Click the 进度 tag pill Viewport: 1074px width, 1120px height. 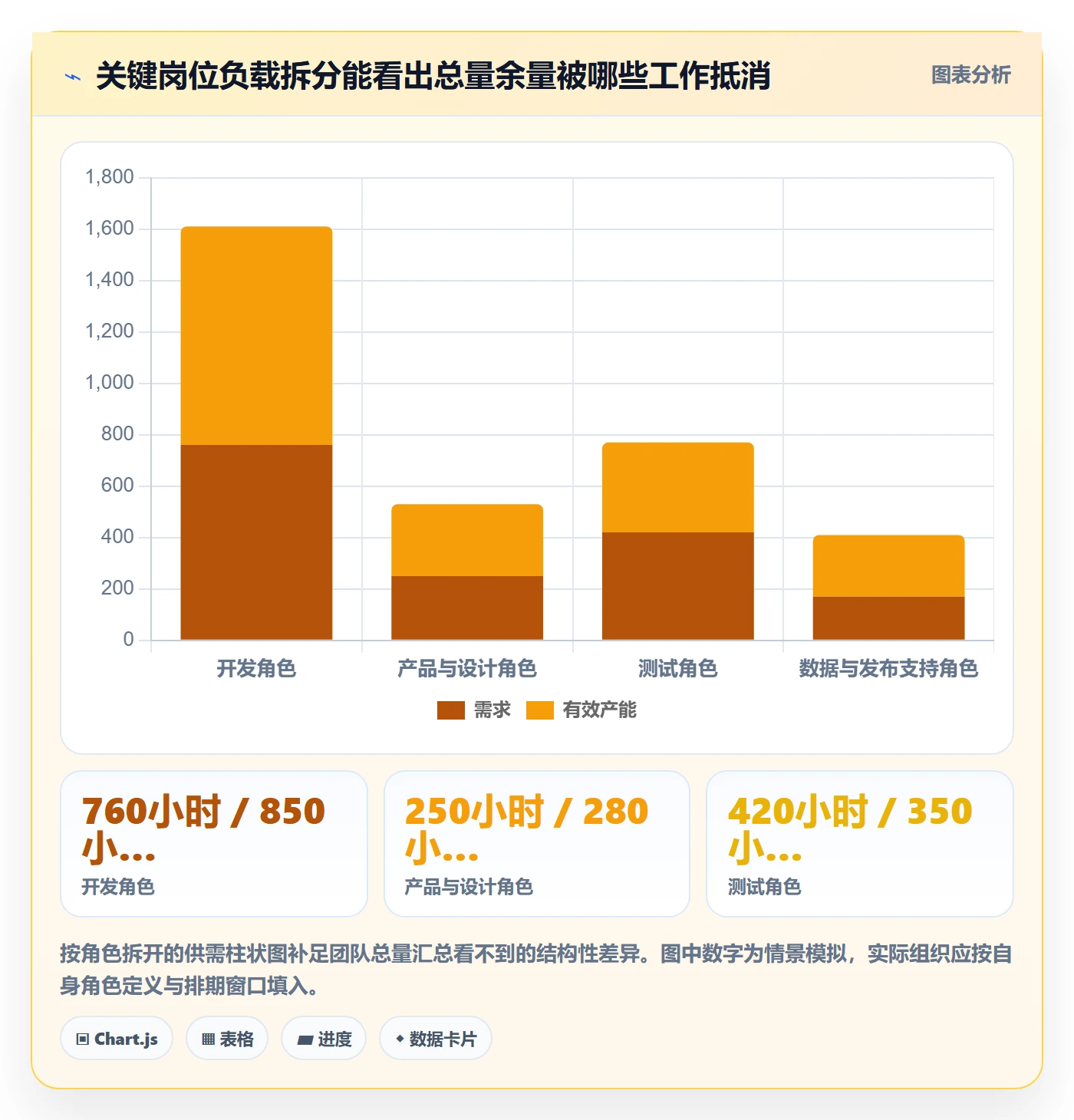pos(324,1039)
